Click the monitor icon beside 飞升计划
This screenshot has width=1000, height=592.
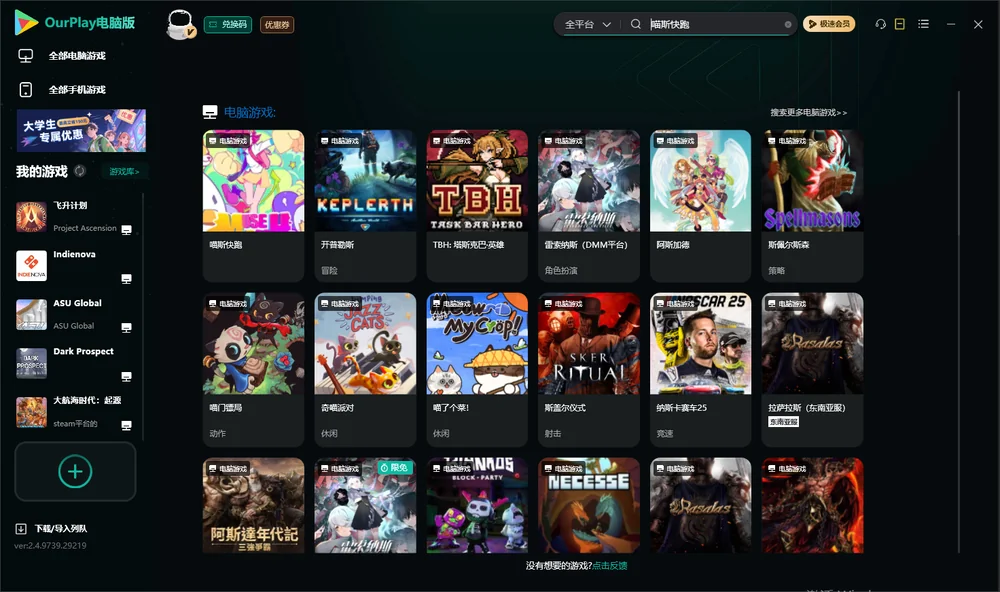pyautogui.click(x=126, y=230)
